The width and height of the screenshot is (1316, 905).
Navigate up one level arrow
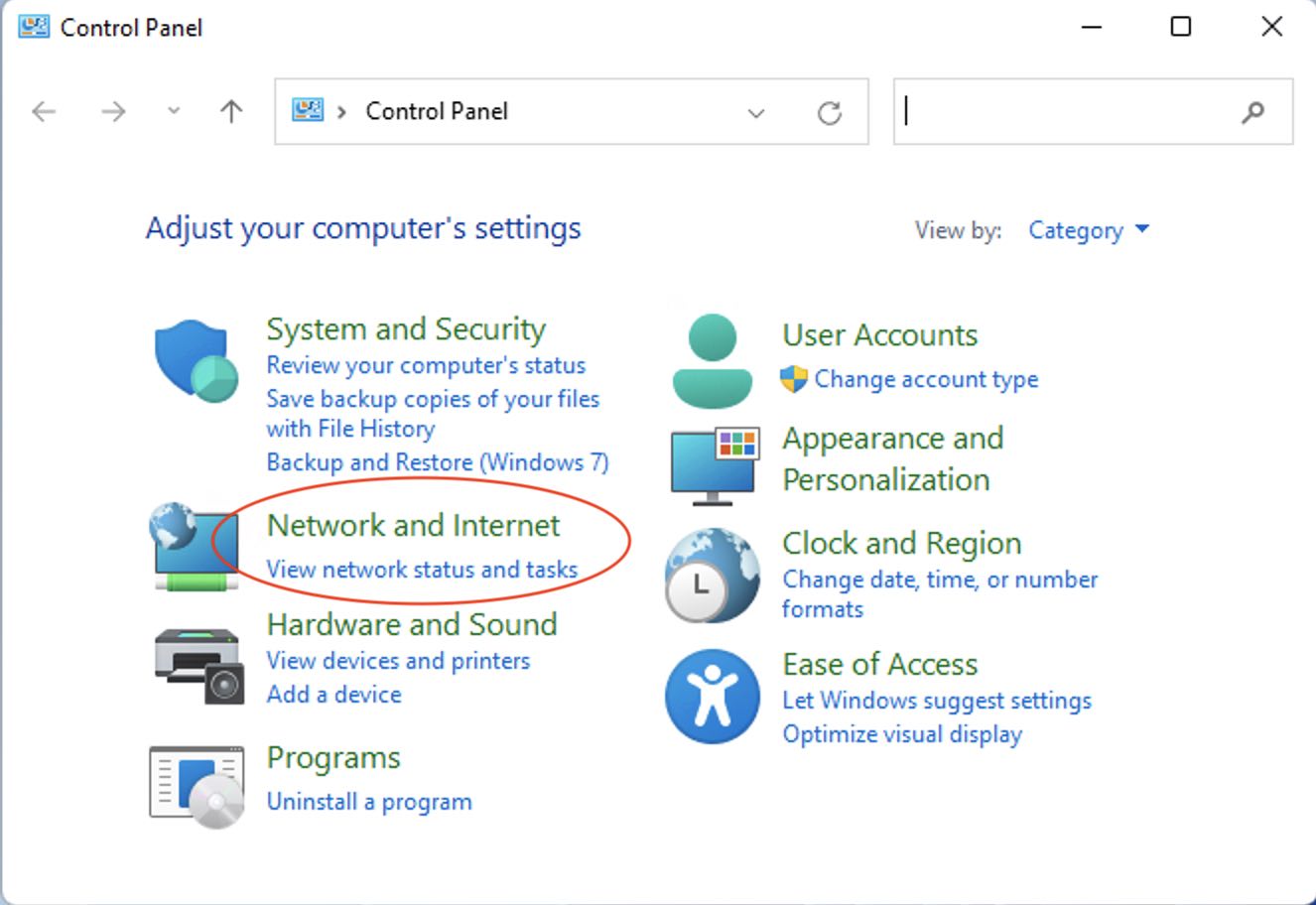tap(231, 112)
